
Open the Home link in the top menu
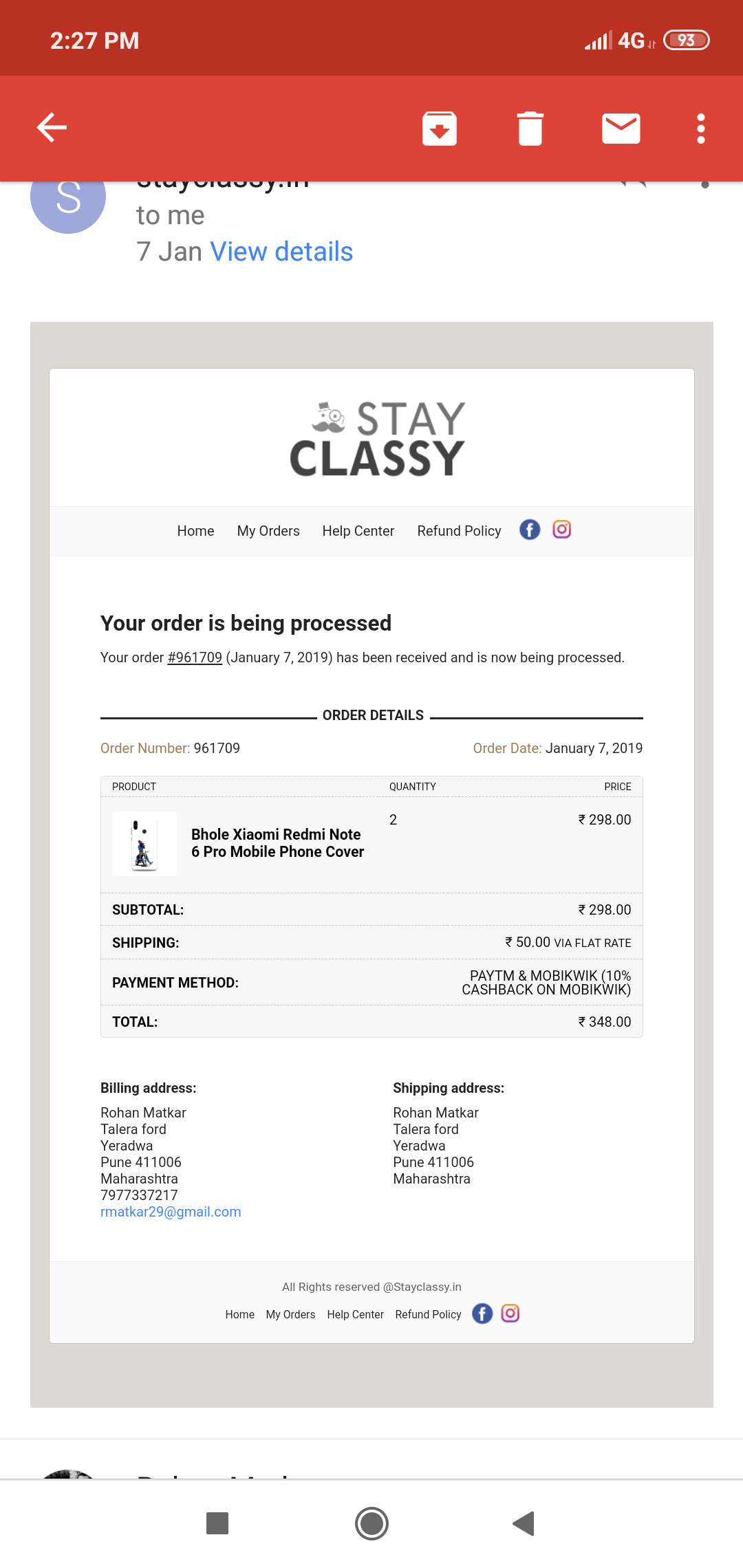195,531
